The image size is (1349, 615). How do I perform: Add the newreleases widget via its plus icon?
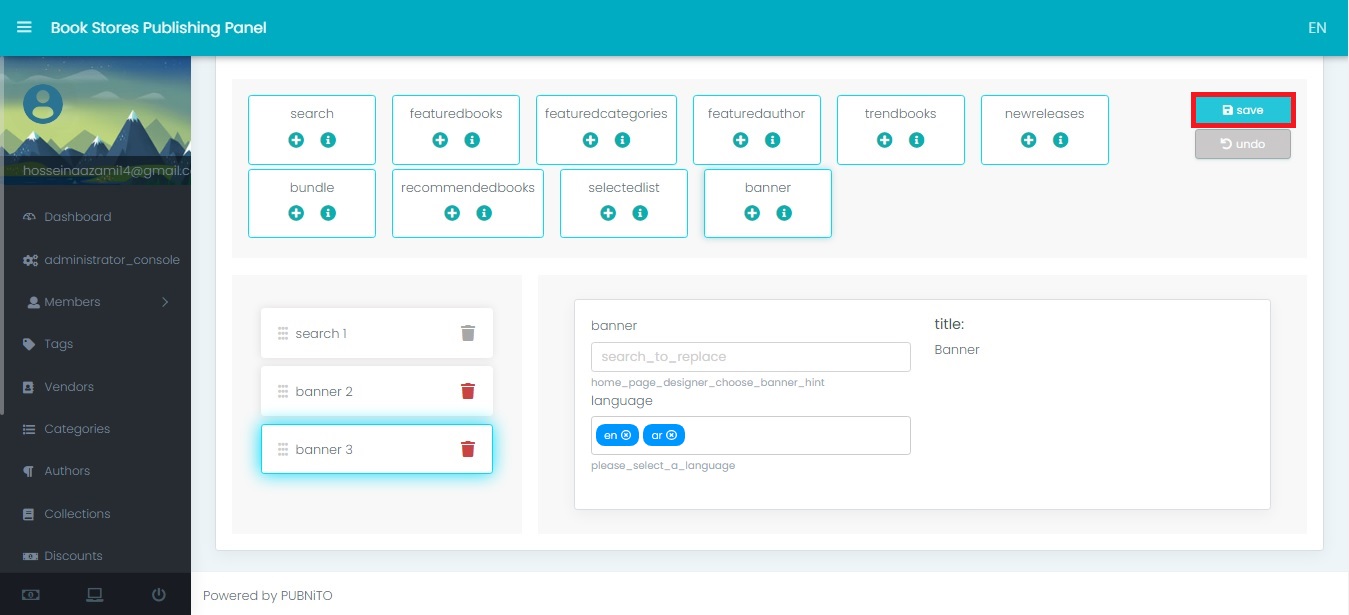point(1028,140)
